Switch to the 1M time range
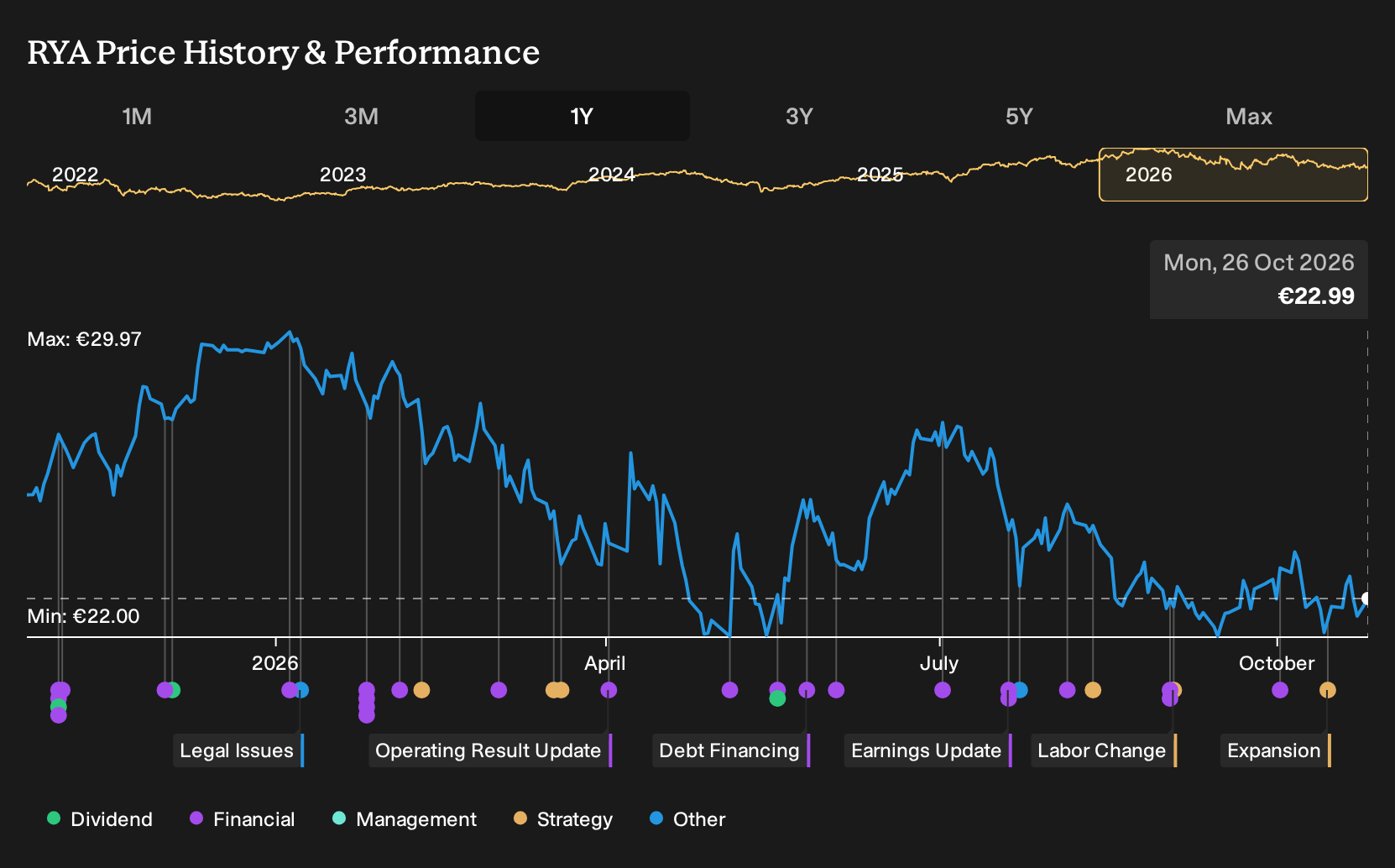 click(137, 116)
